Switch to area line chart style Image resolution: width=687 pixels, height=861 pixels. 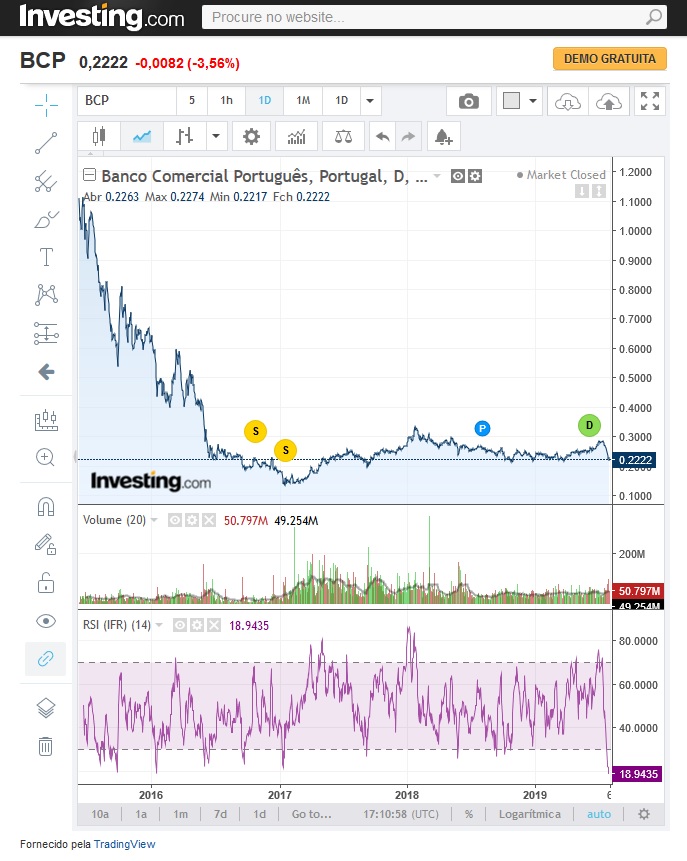tap(142, 136)
